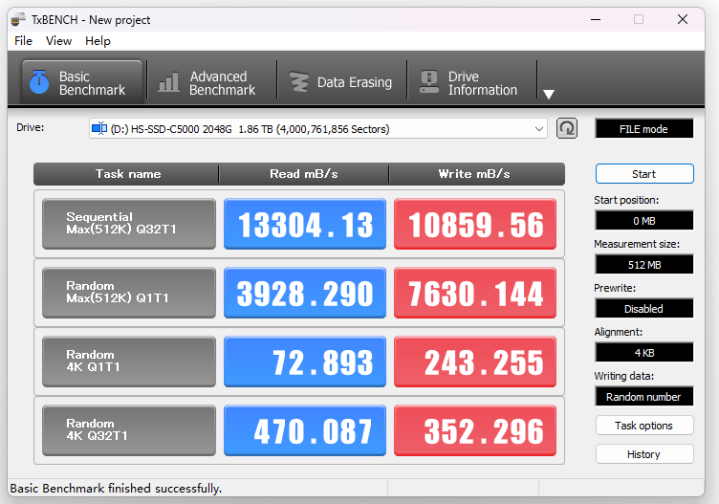Switch to the Drive Information tab
The image size is (719, 504).
(472, 83)
